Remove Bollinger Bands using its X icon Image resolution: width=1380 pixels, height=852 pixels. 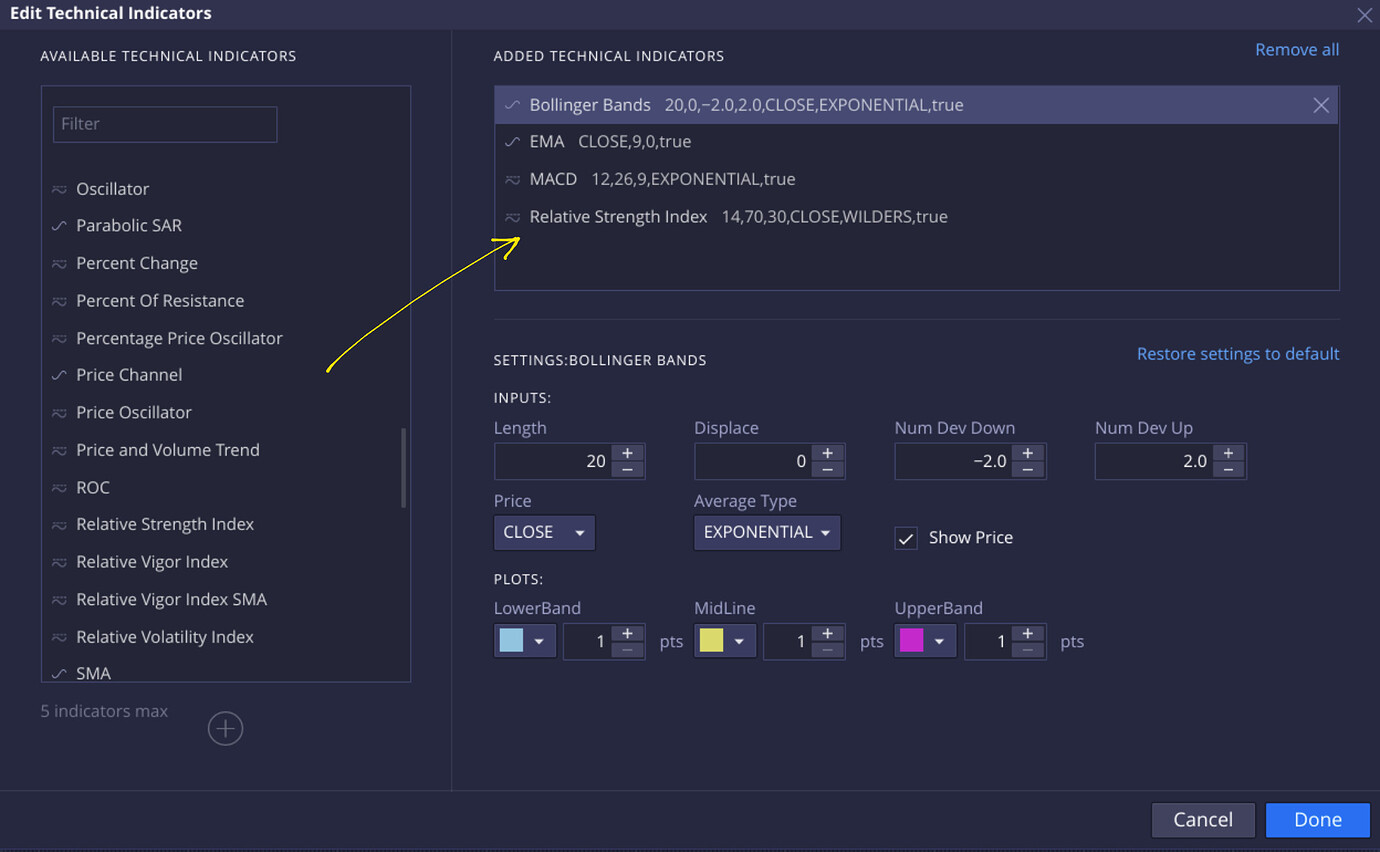[x=1320, y=104]
